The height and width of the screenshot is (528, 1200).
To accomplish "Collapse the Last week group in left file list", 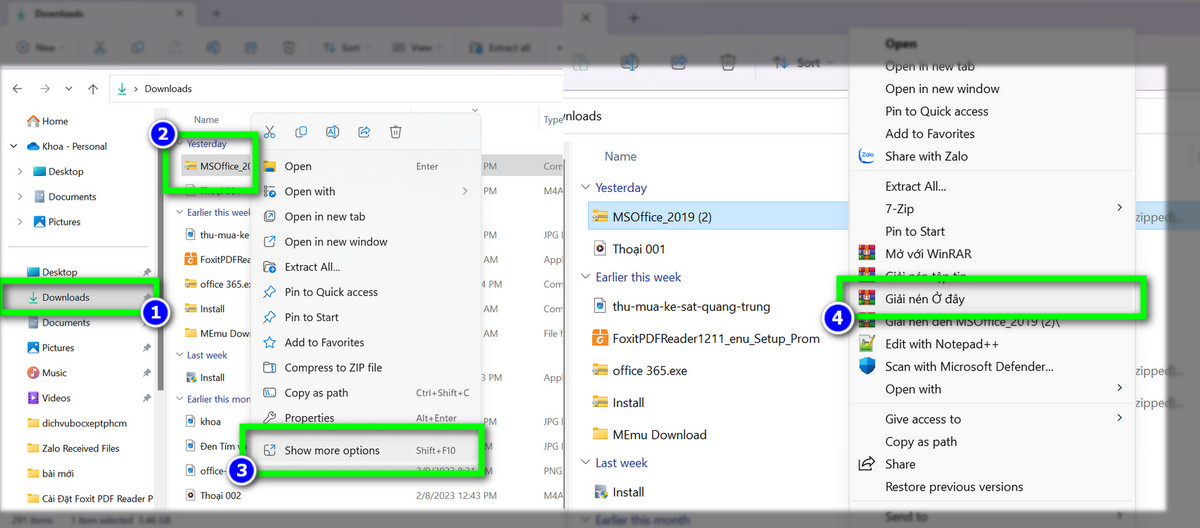I will click(180, 355).
